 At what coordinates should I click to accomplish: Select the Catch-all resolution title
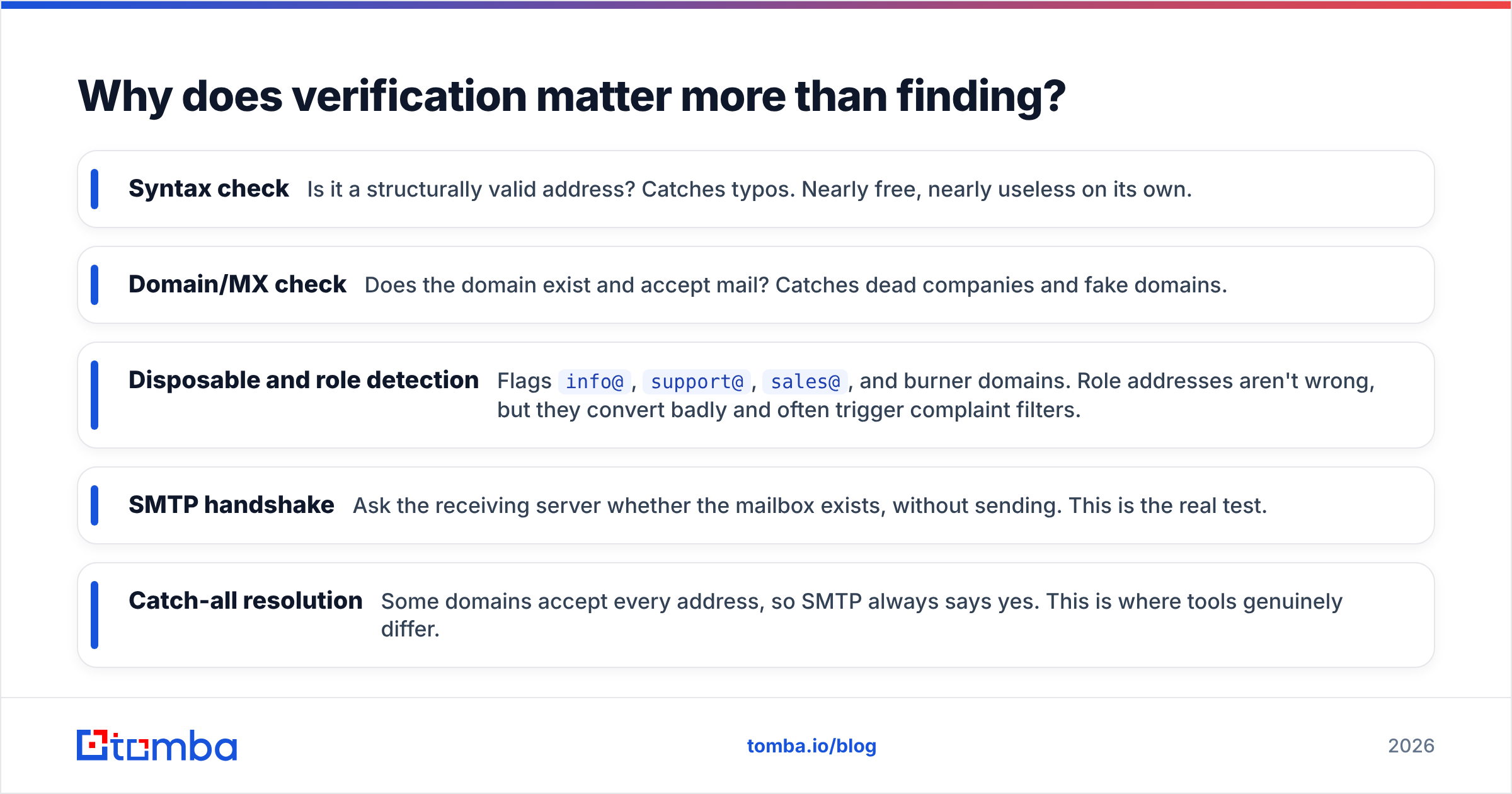(x=246, y=601)
